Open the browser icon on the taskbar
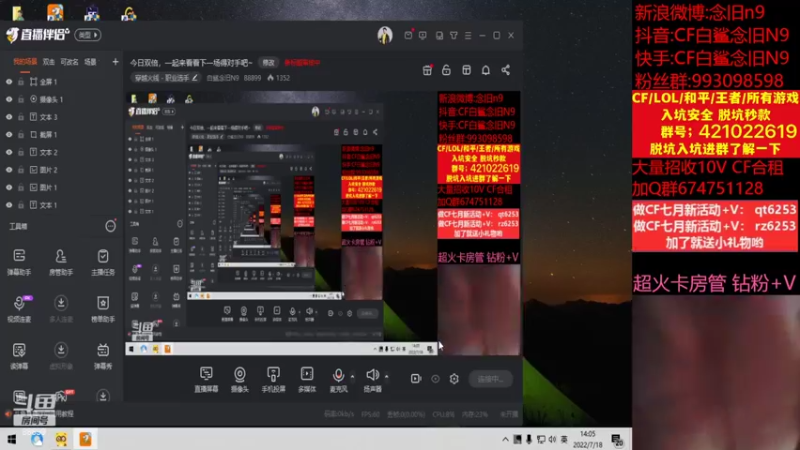 37,439
